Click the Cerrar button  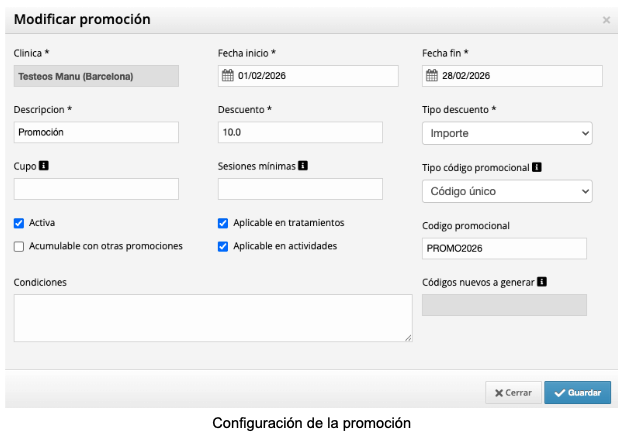[x=513, y=393]
